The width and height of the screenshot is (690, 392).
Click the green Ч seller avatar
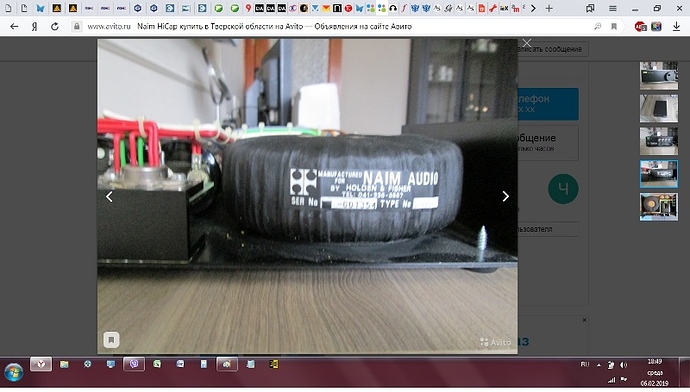click(563, 189)
